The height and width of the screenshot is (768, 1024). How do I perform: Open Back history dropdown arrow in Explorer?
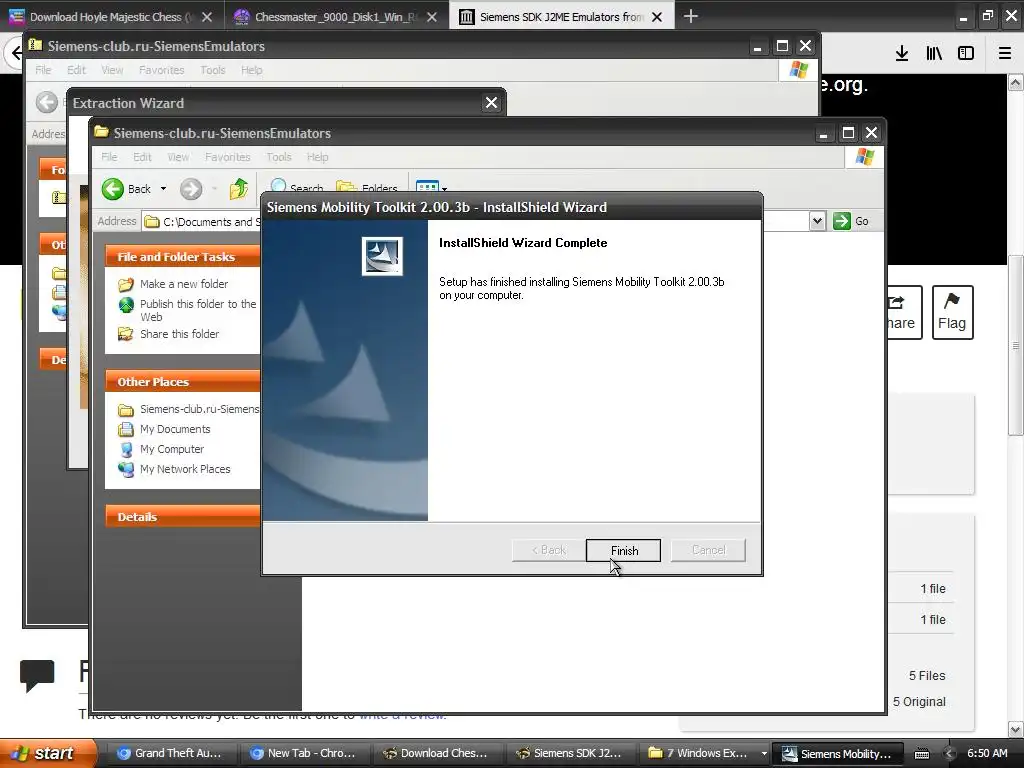tap(163, 189)
